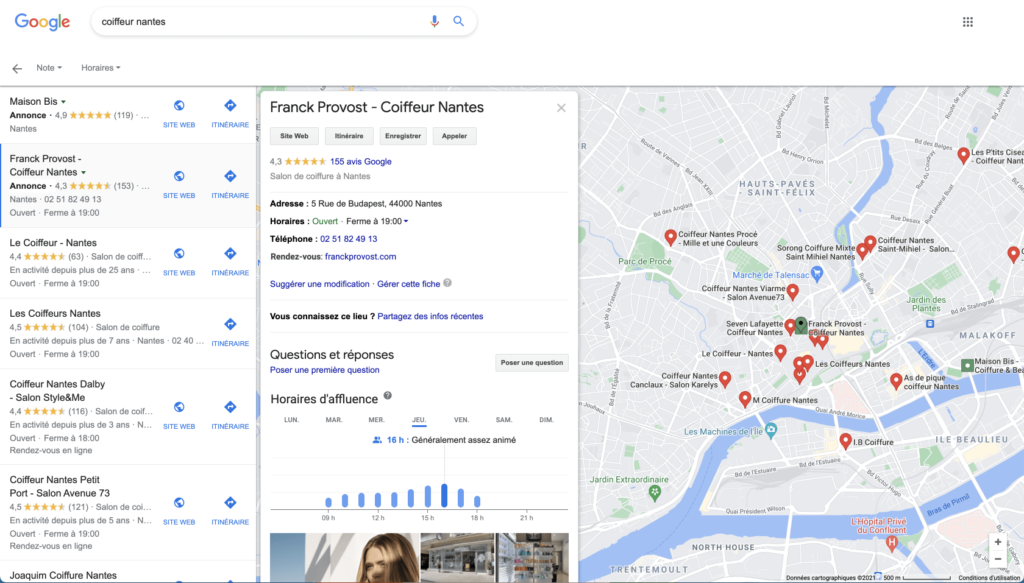Open Le Coiffeur - Nantes website icon
The image size is (1024, 583).
tap(179, 253)
